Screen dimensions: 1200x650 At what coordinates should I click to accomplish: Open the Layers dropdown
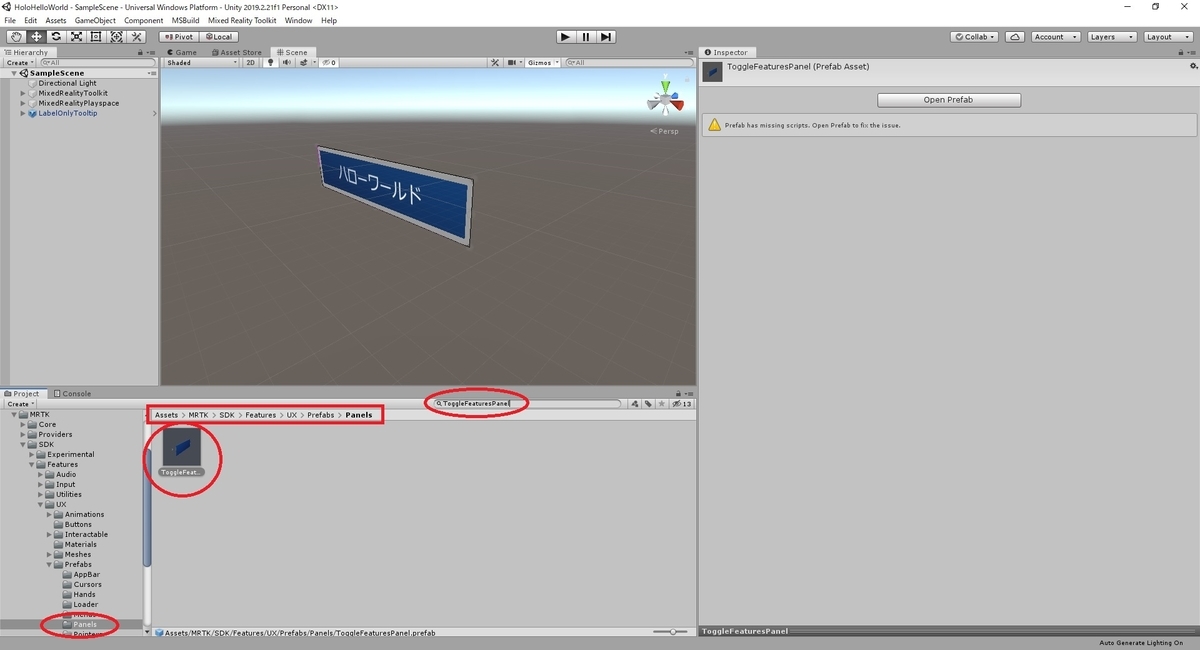pyautogui.click(x=1111, y=37)
